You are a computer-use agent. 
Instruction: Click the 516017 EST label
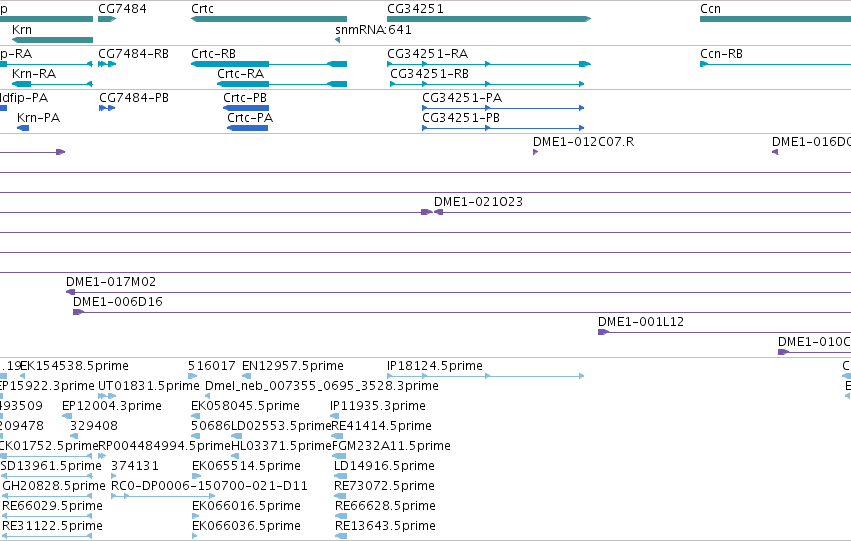(x=212, y=366)
